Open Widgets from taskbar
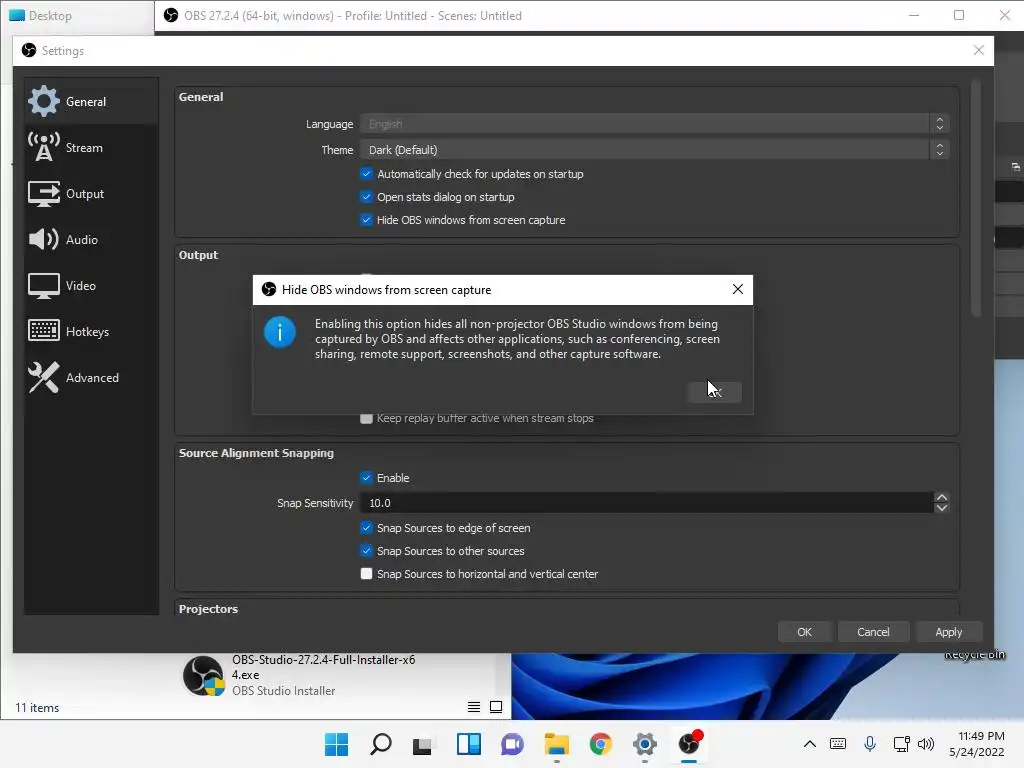1024x768 pixels. (x=468, y=744)
